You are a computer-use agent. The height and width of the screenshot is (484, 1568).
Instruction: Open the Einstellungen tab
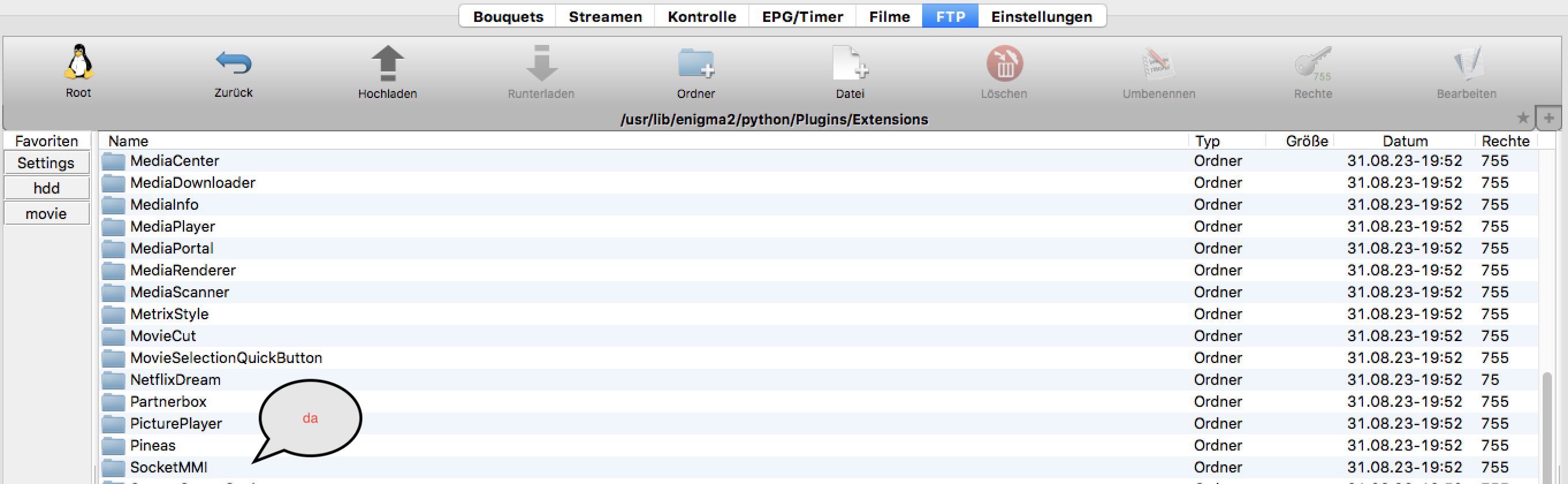tap(1041, 17)
